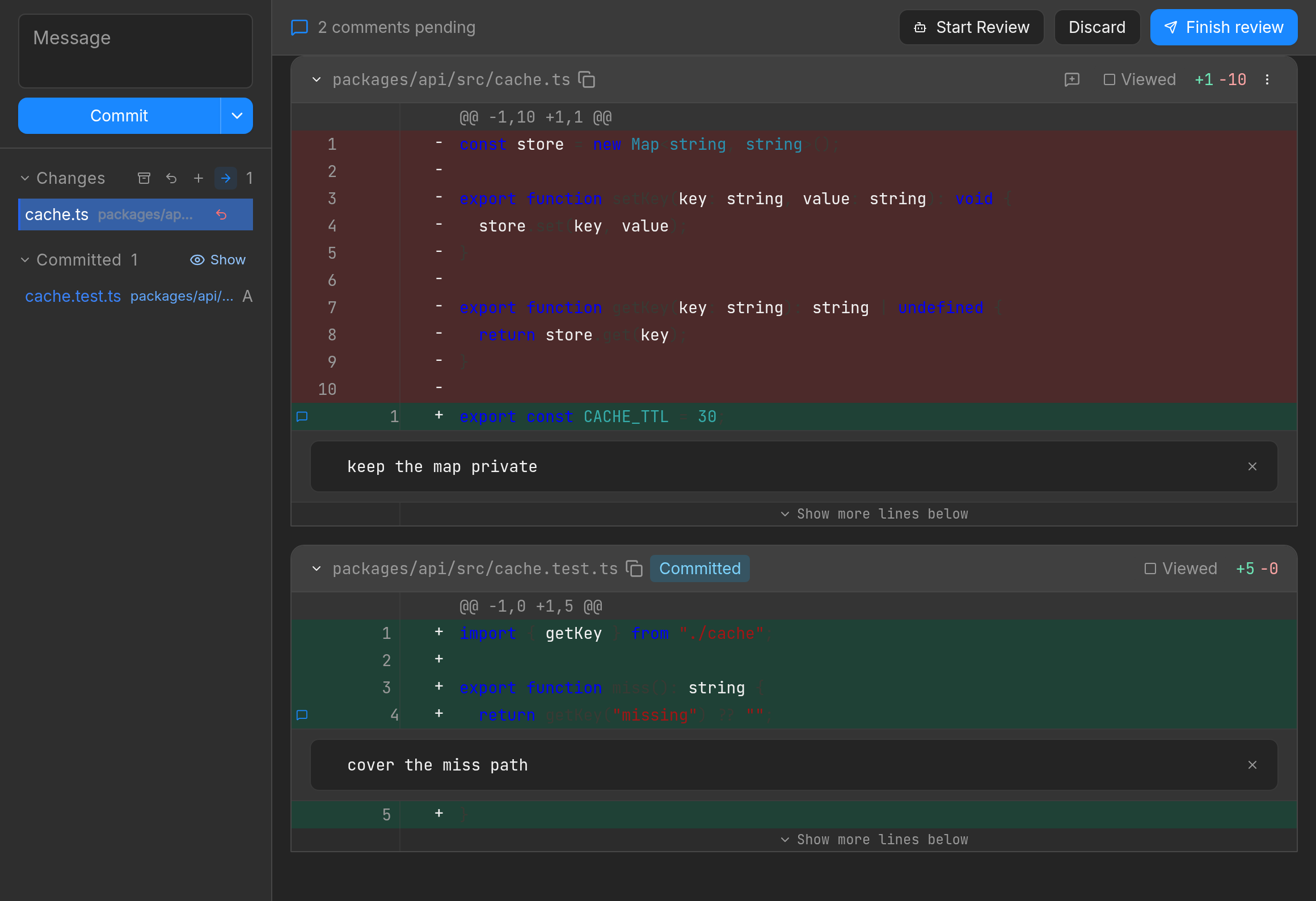Viewport: 1316px width, 901px height.
Task: Revert cache.ts with the red undo icon
Action: [221, 214]
